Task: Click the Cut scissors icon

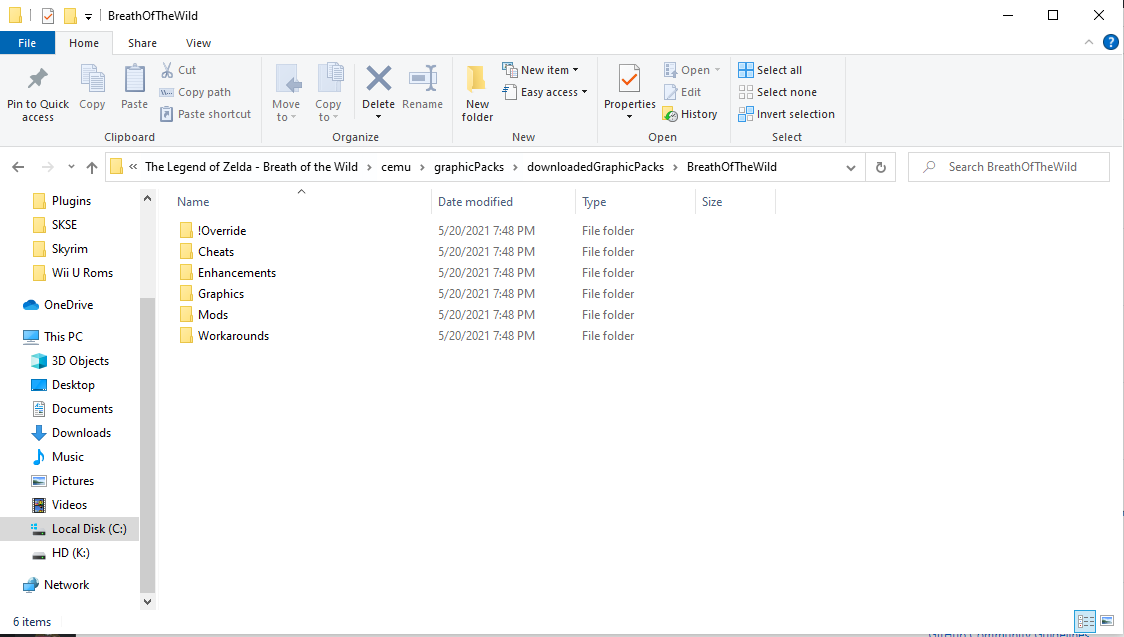Action: 168,69
